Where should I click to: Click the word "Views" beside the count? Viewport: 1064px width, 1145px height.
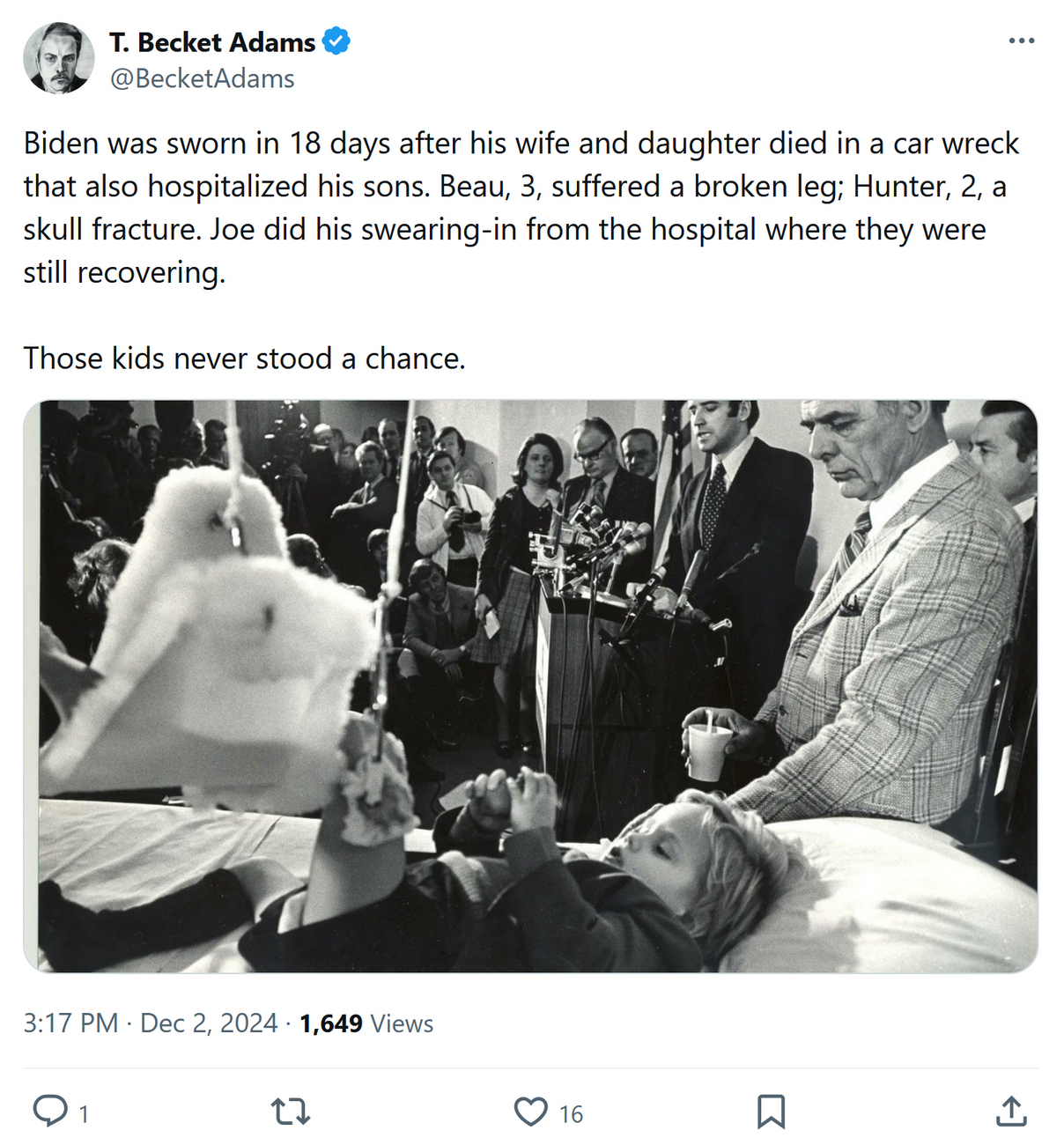(x=402, y=1023)
